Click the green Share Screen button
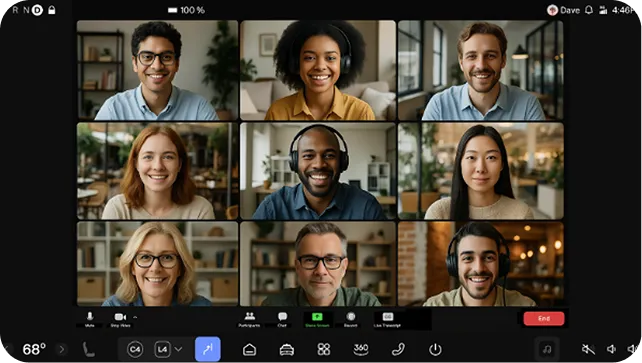 [317, 319]
